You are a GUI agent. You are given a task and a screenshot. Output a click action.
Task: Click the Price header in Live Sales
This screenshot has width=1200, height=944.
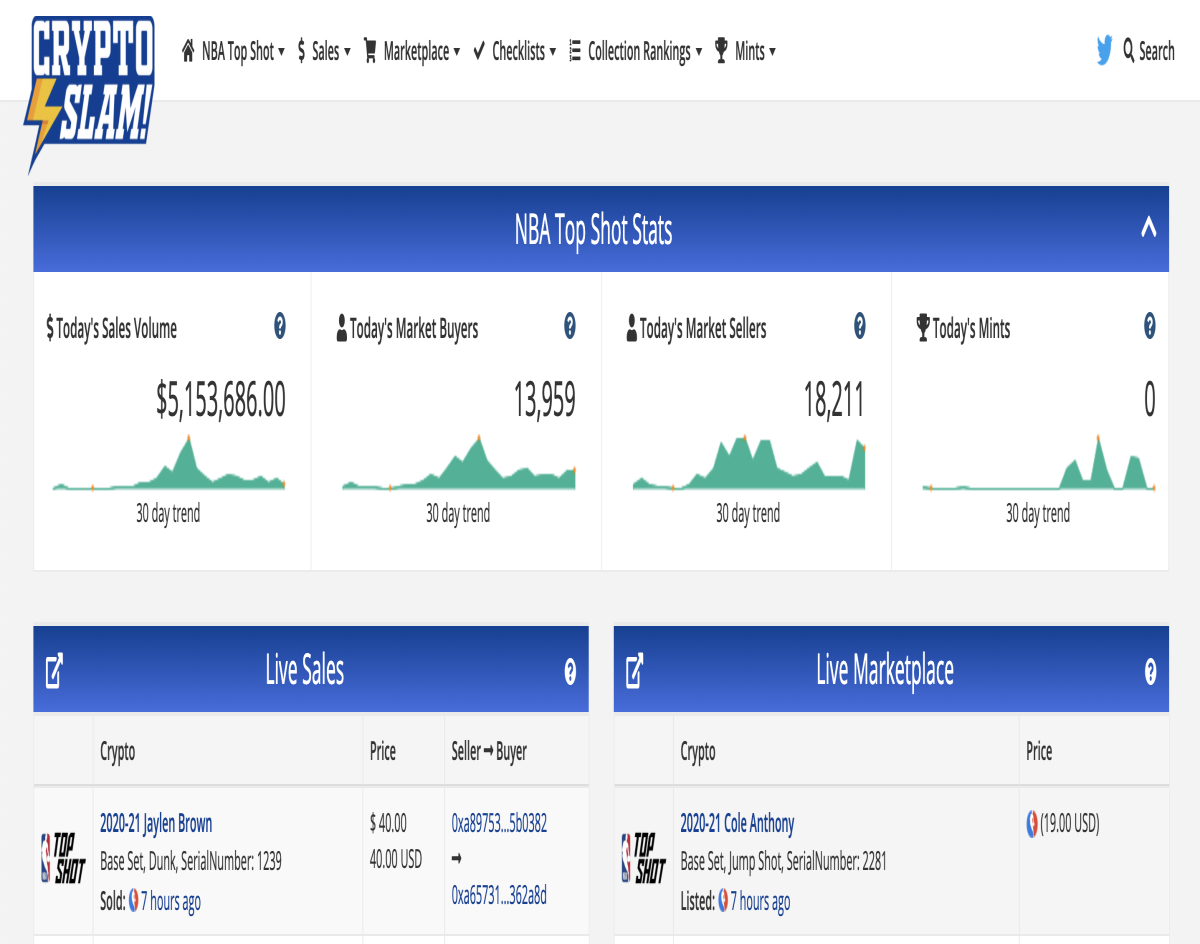point(383,751)
